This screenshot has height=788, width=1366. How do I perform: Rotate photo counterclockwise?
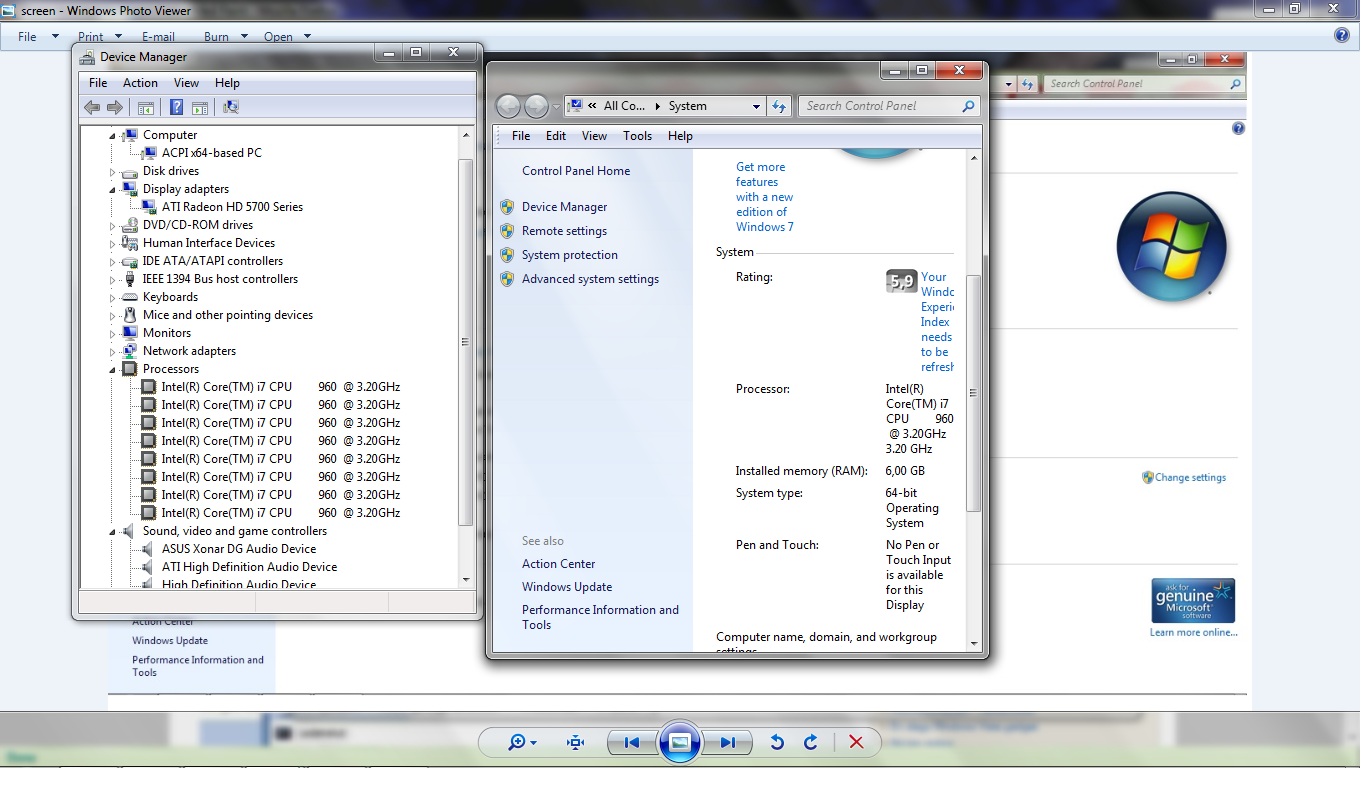pos(777,742)
